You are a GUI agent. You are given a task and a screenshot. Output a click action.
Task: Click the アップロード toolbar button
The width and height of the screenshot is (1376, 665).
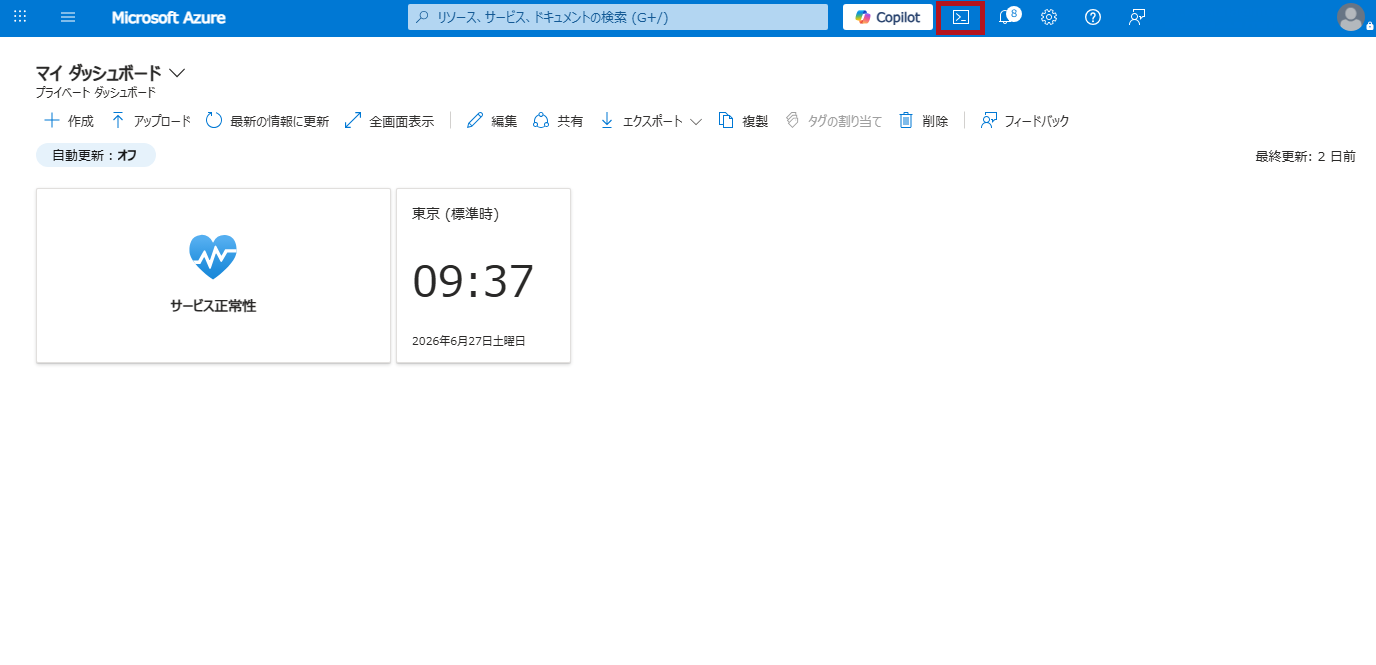pyautogui.click(x=150, y=121)
